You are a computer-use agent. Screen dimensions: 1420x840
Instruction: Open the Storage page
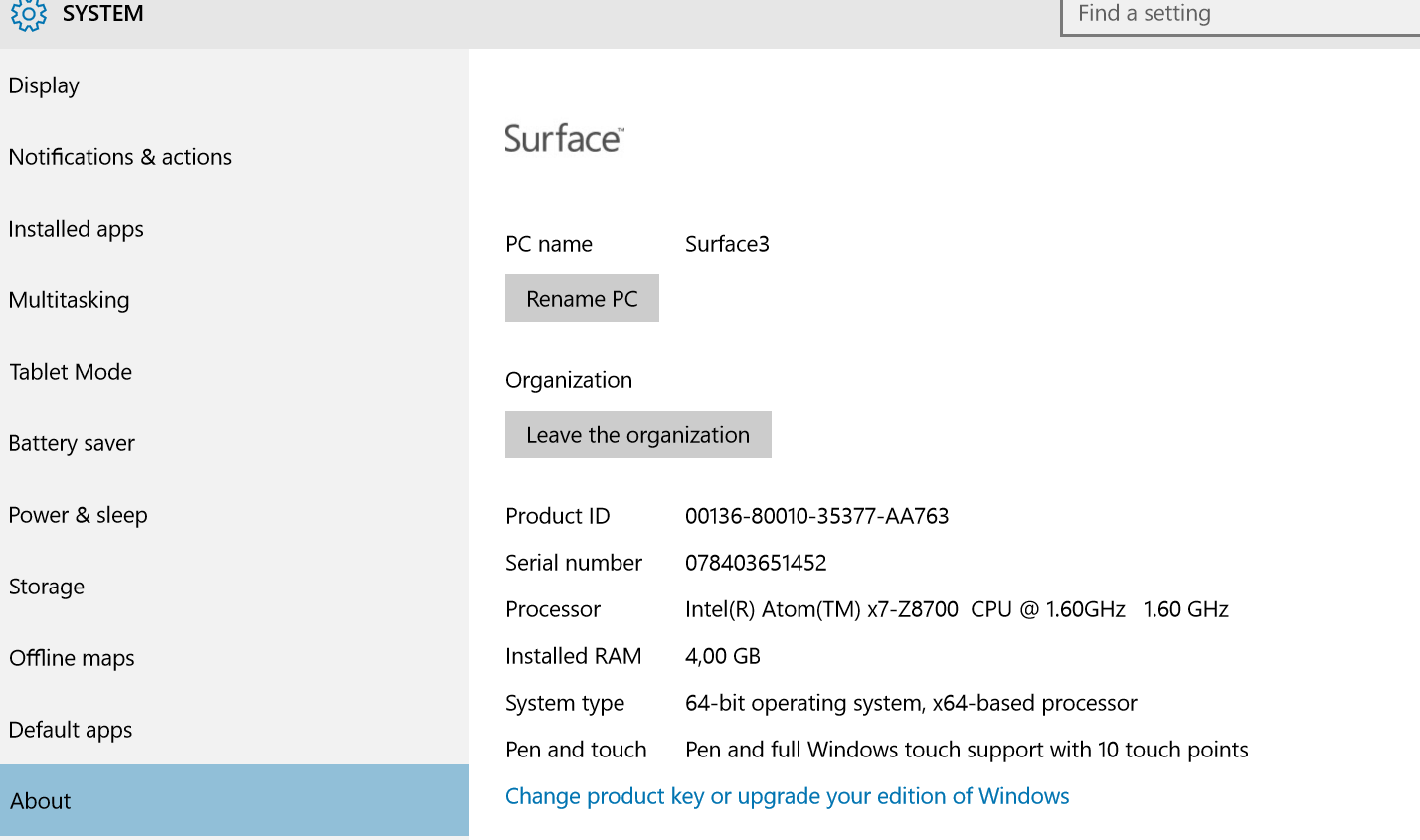click(47, 587)
